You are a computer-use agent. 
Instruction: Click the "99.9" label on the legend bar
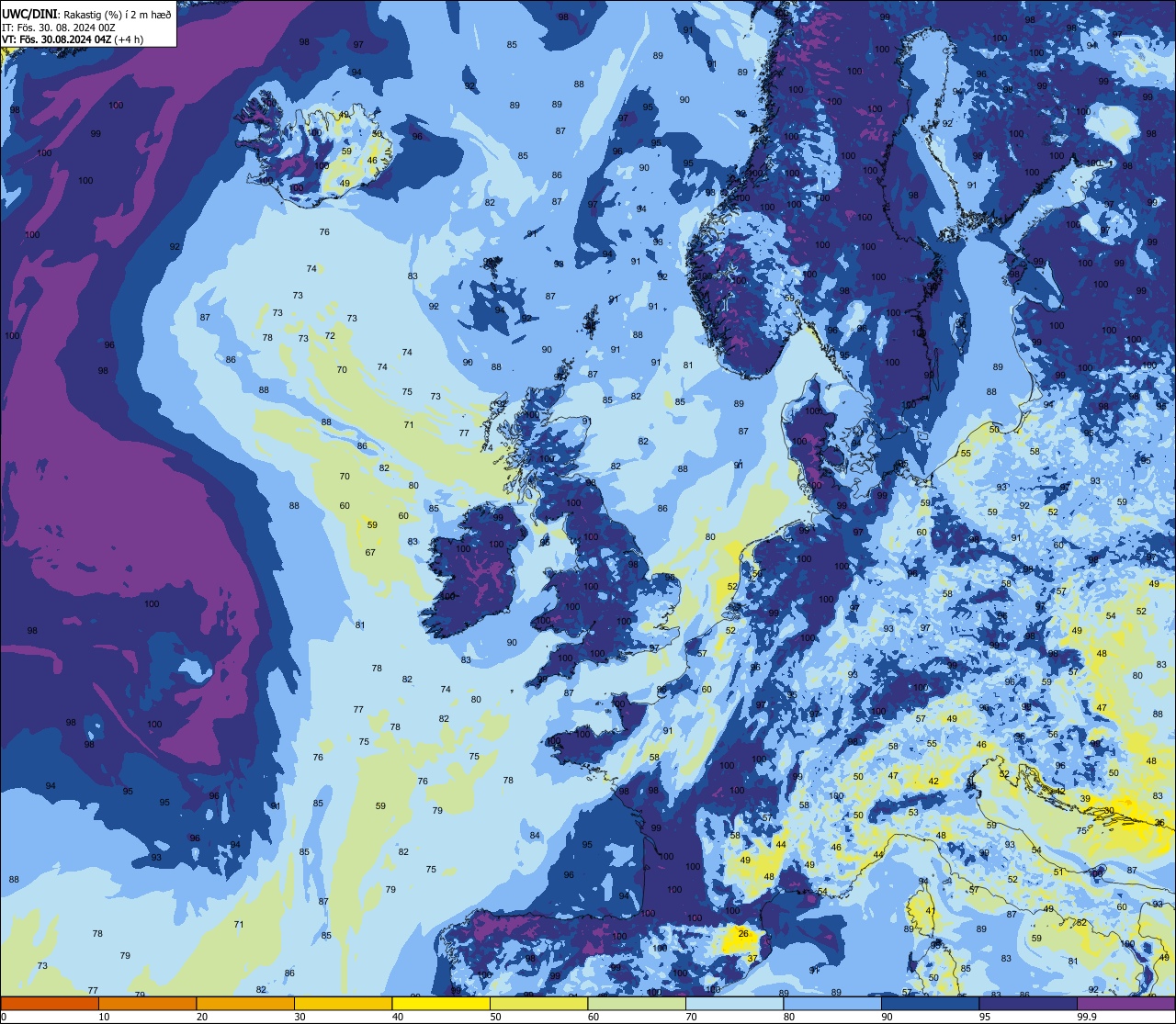(x=1087, y=1017)
